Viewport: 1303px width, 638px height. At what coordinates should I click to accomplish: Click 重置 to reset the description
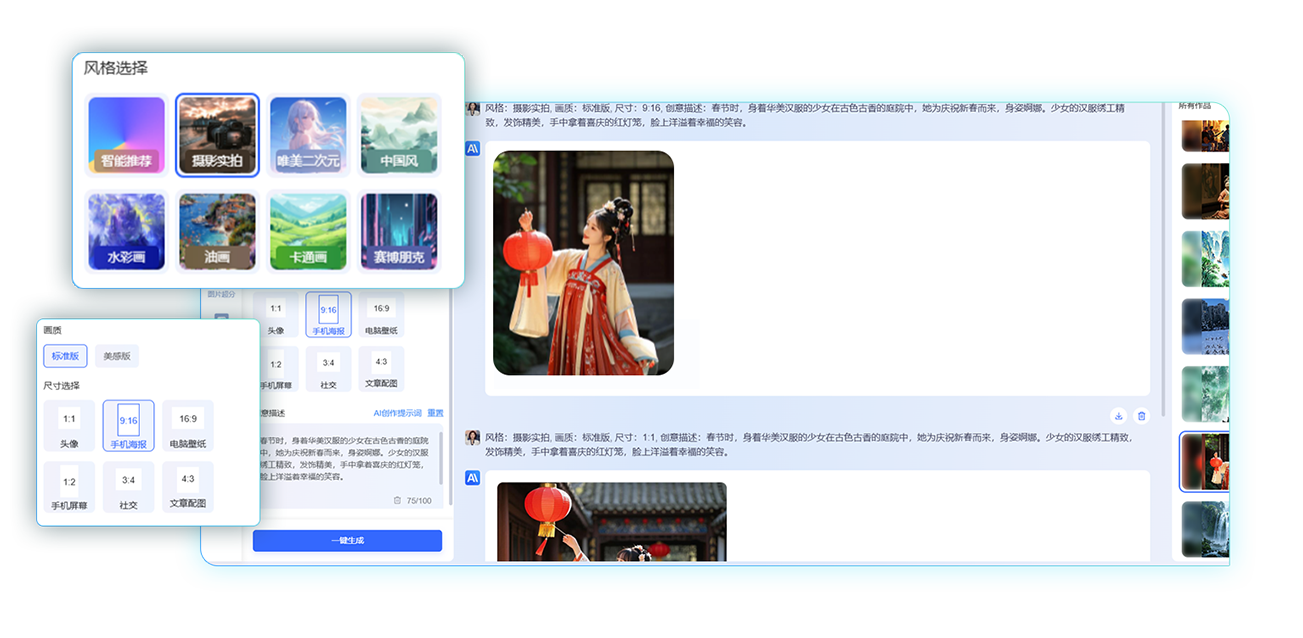coord(436,412)
